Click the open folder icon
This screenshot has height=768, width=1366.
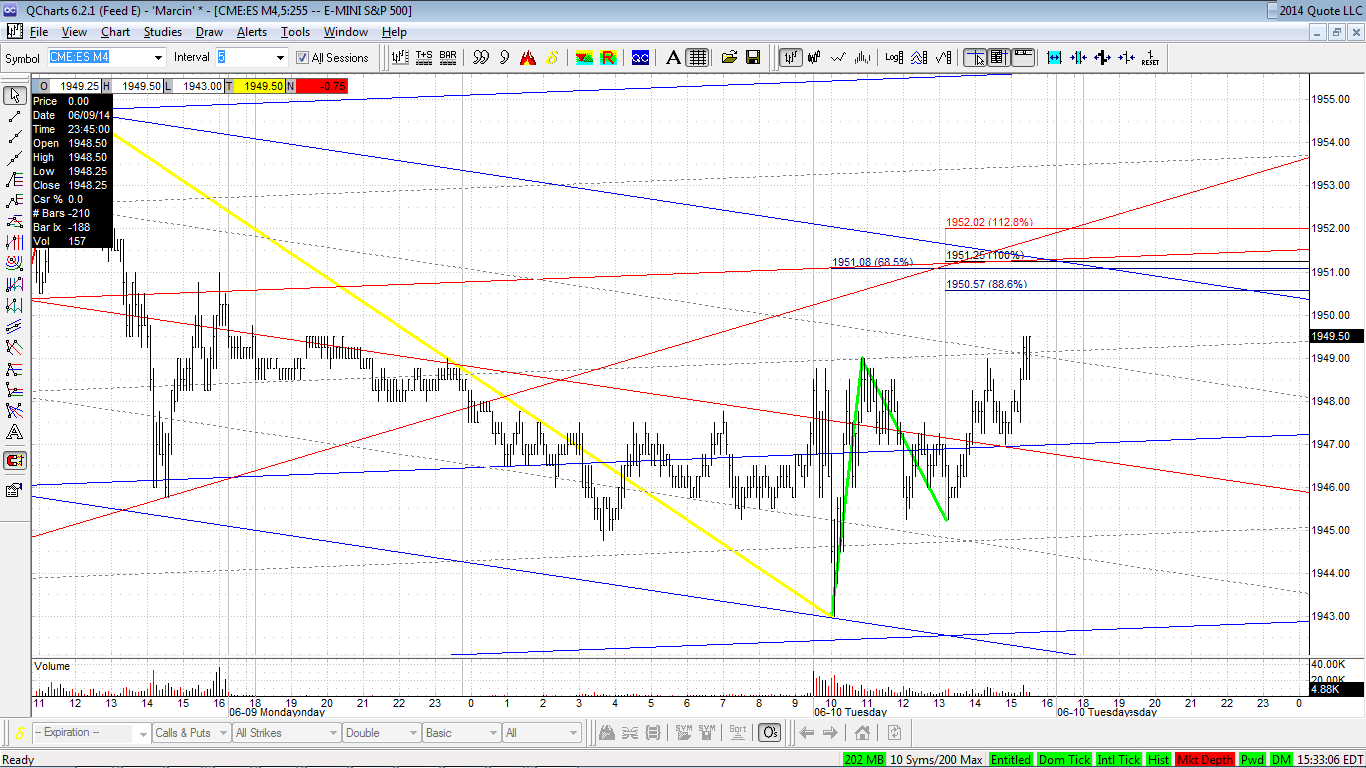(x=729, y=57)
